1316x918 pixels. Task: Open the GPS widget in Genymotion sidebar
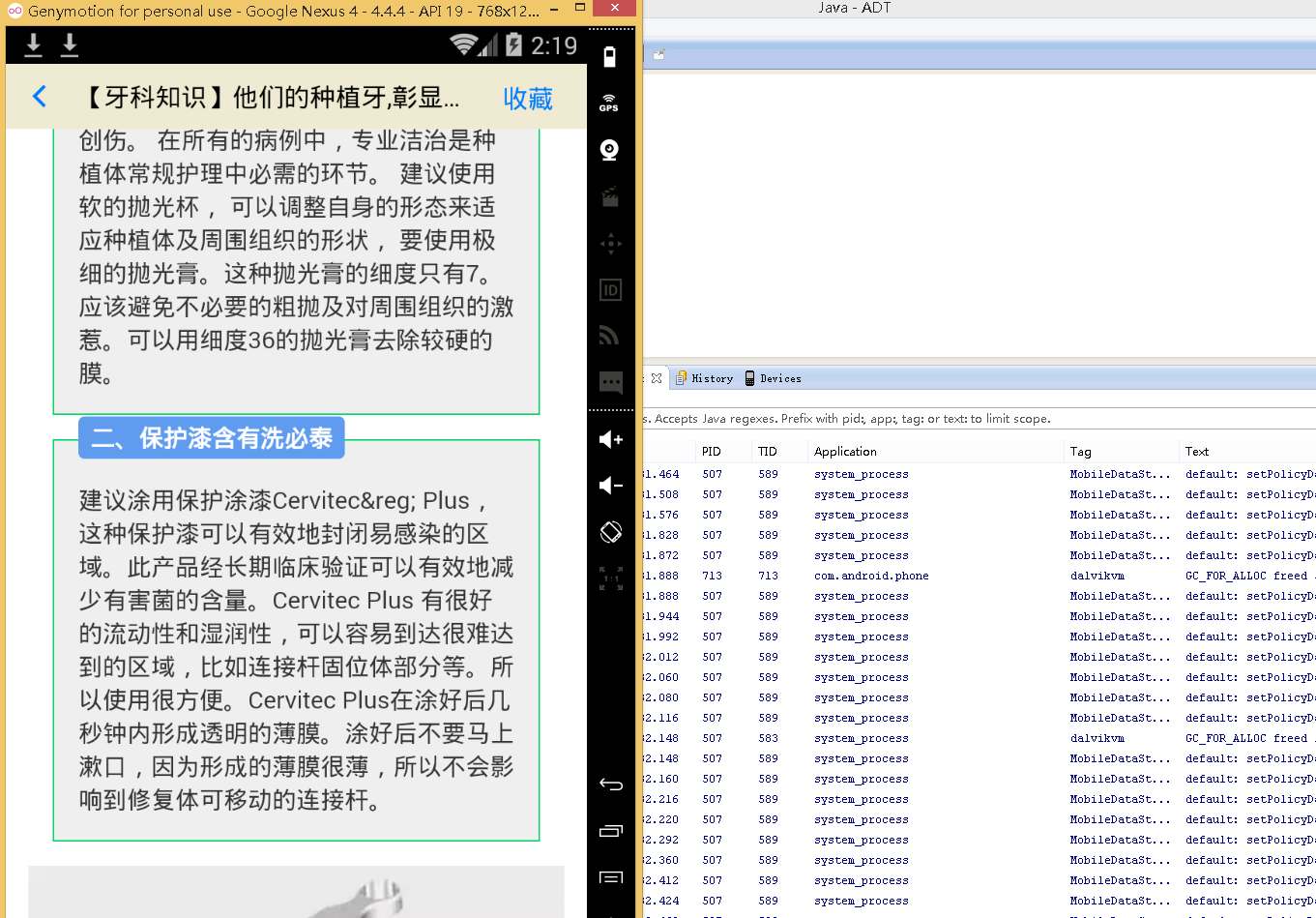coord(609,103)
